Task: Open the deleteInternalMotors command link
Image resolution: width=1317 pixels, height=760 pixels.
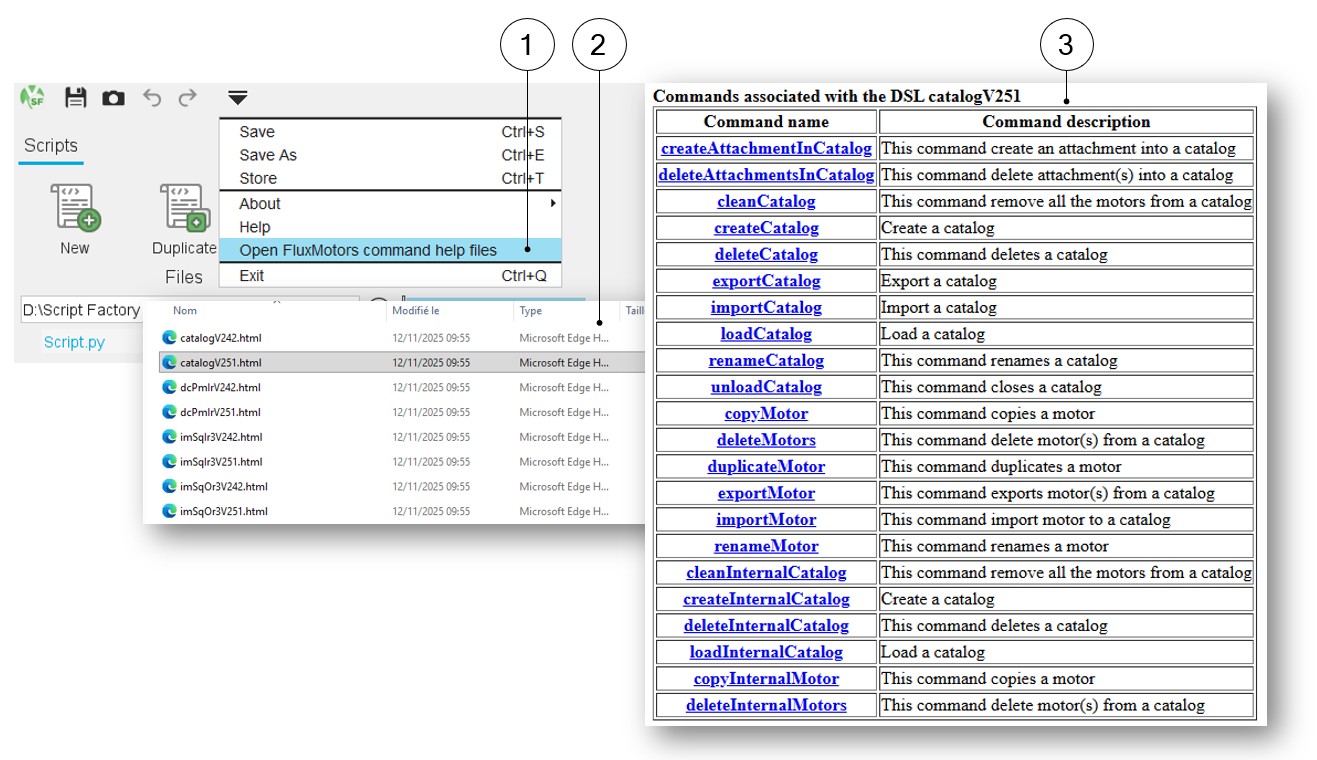Action: tap(766, 705)
